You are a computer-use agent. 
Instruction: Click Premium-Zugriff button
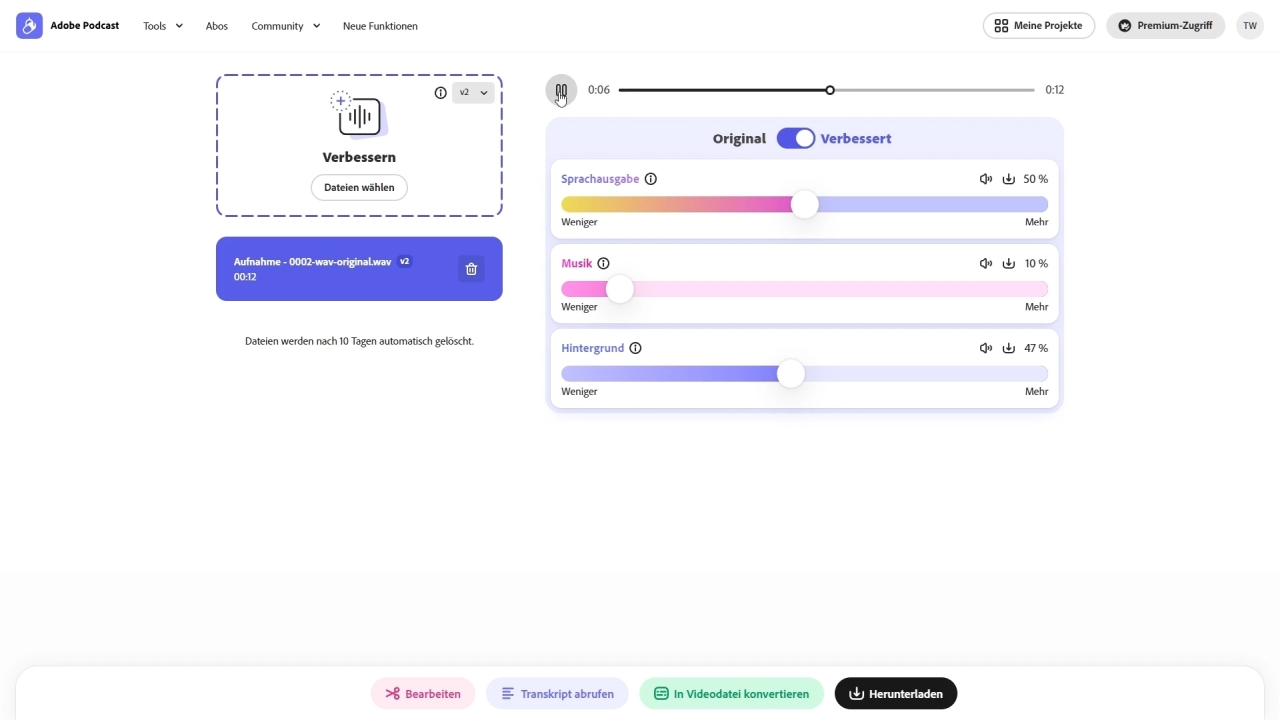tap(1165, 26)
